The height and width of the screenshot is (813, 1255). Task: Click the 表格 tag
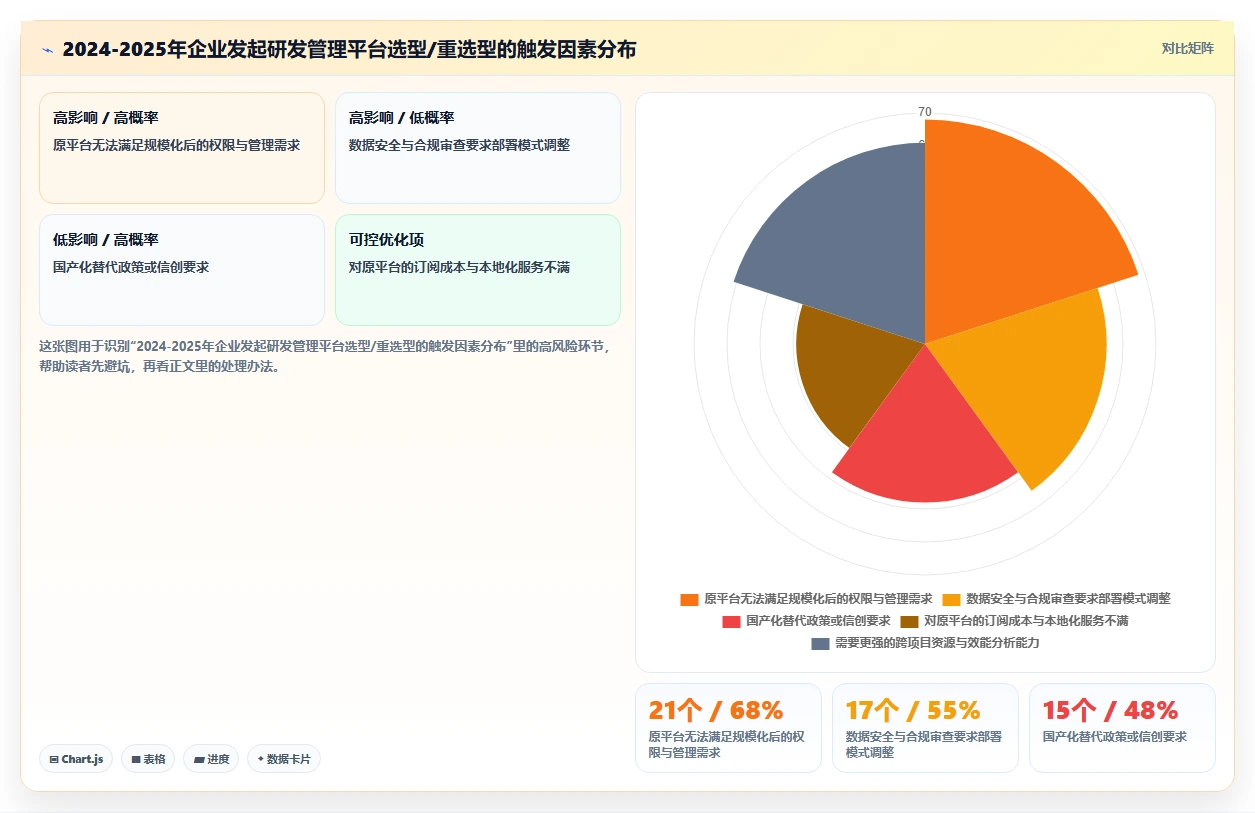coord(148,759)
